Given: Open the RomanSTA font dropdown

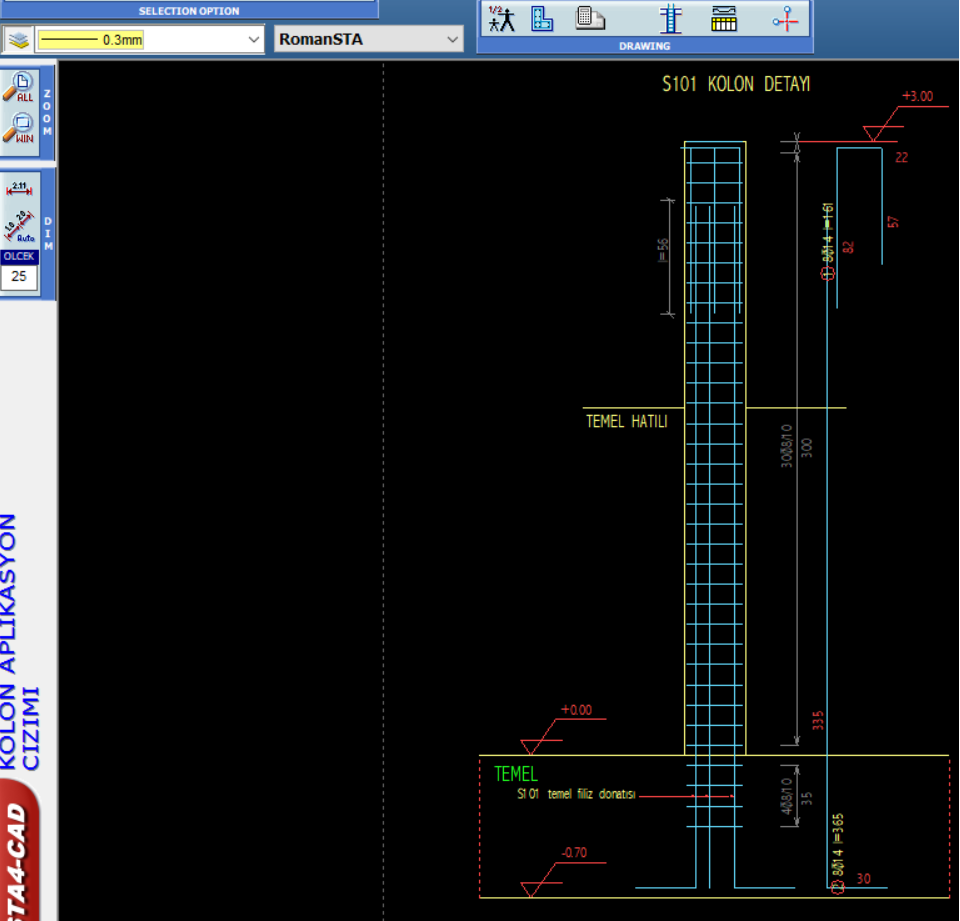Looking at the screenshot, I should coord(453,40).
